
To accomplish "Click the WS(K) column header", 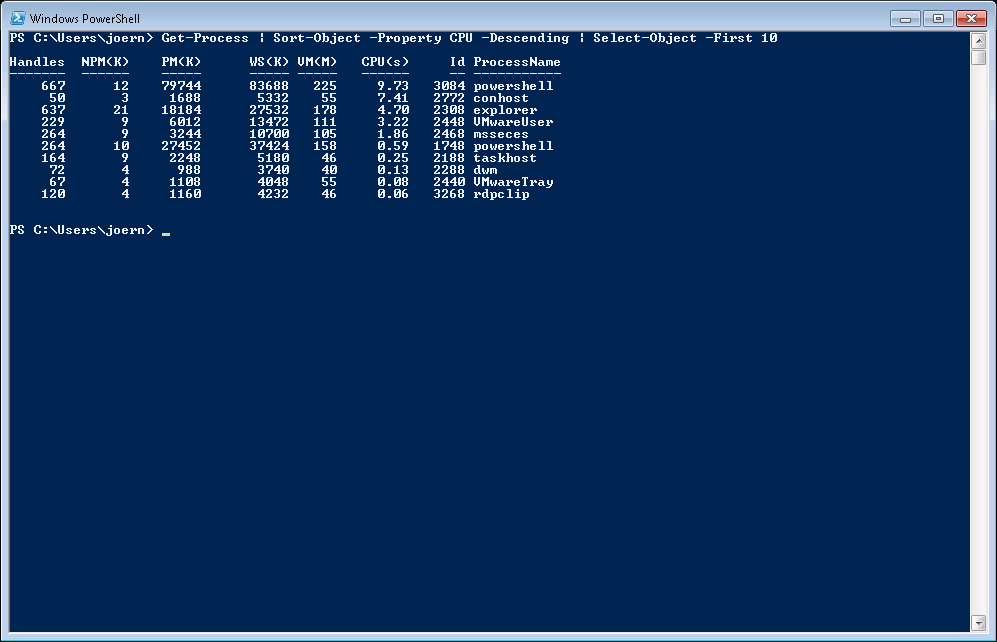I will click(x=269, y=62).
